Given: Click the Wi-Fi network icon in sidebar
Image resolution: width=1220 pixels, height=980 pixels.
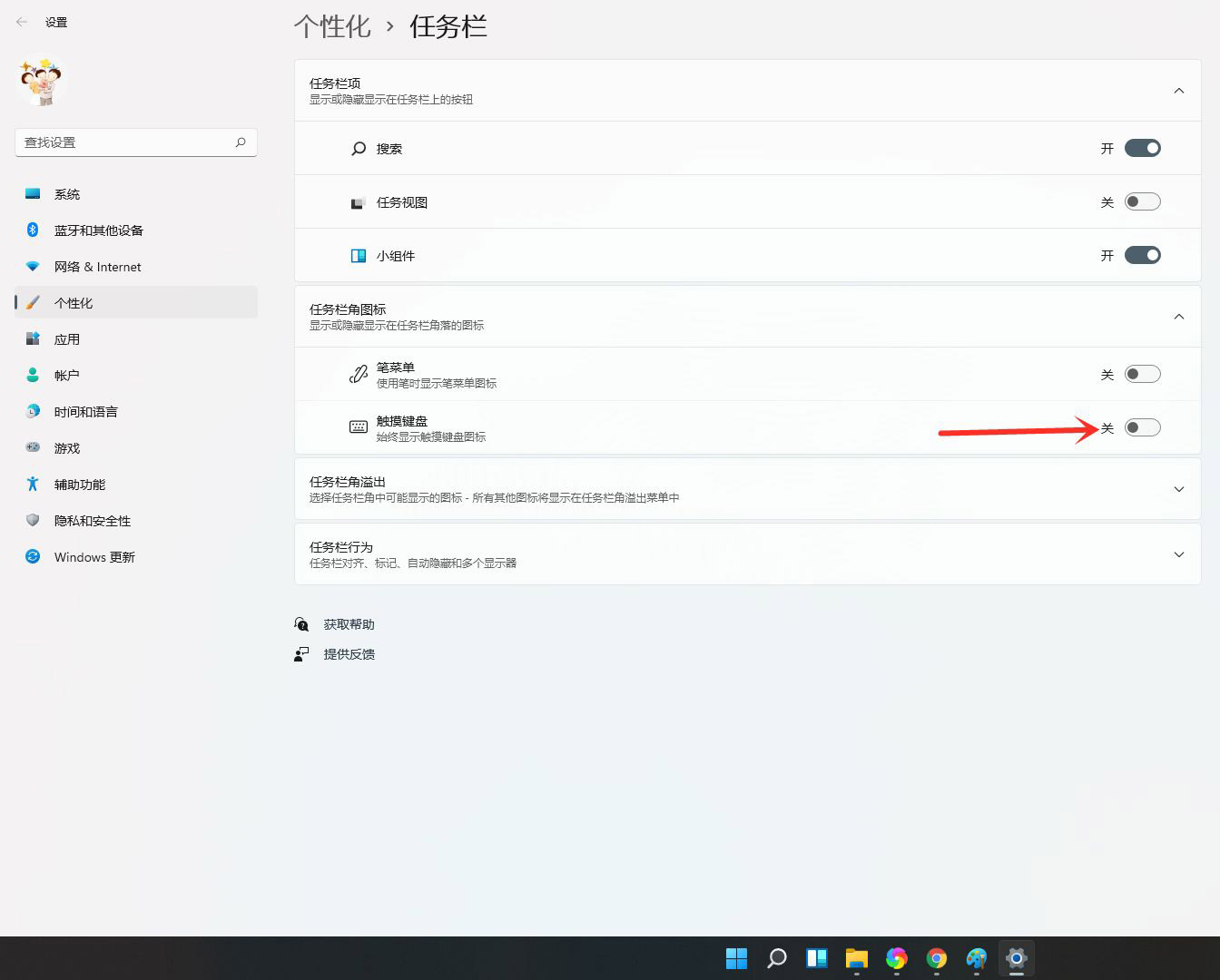Looking at the screenshot, I should [x=33, y=267].
